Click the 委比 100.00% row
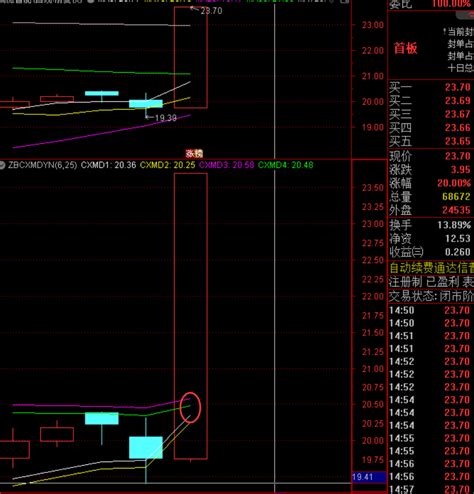This screenshot has height=494, width=474. click(x=431, y=4)
